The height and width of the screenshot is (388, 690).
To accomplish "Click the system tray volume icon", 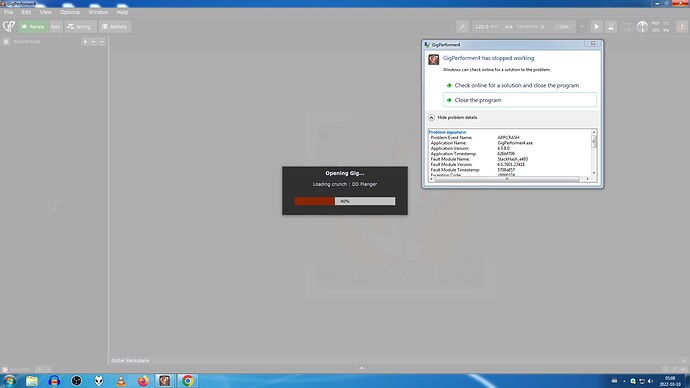I will coord(650,381).
